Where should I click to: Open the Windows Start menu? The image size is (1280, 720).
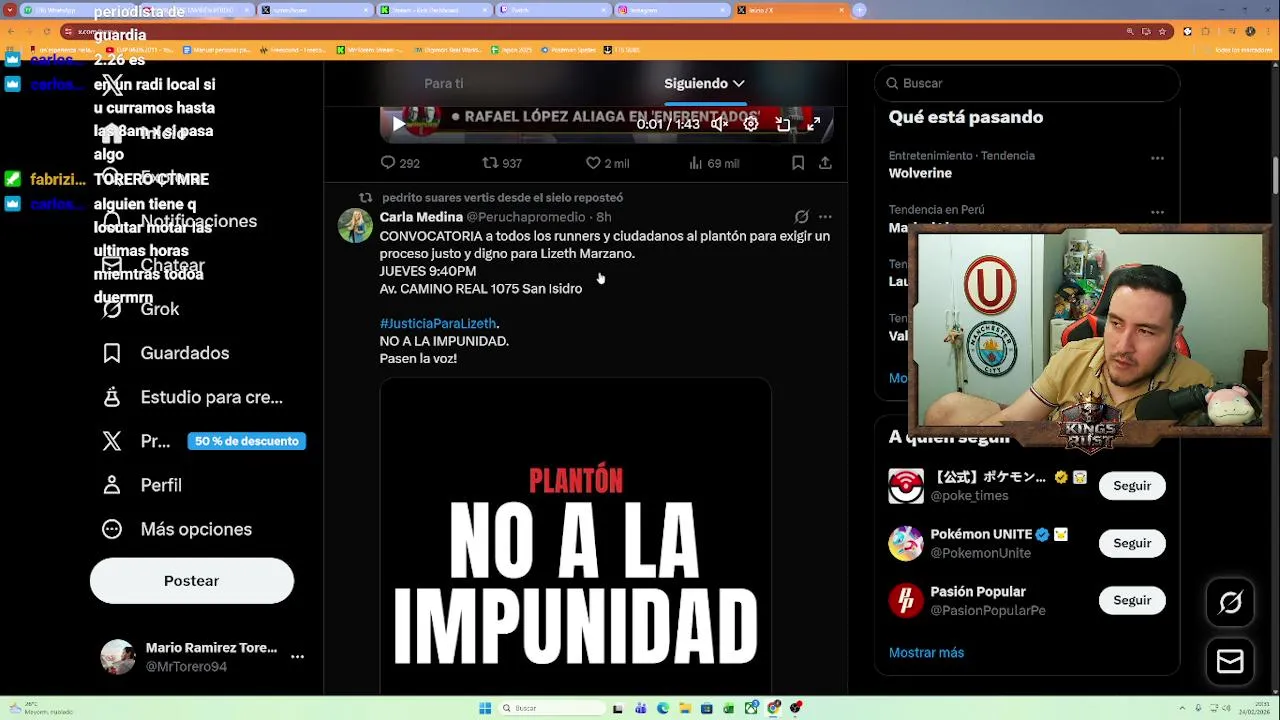(485, 708)
